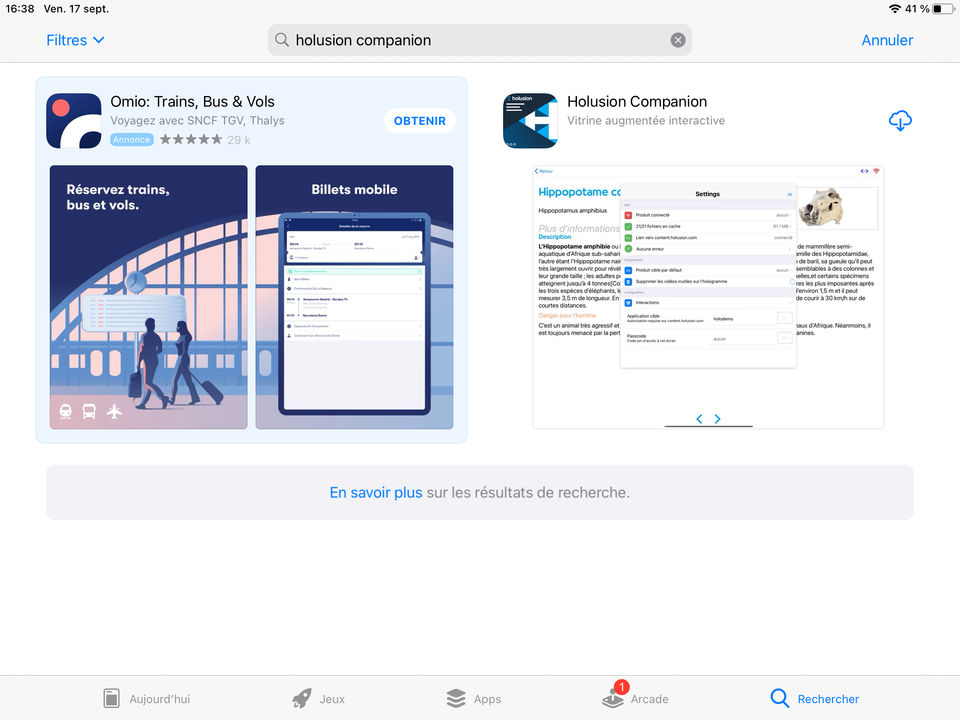The width and height of the screenshot is (960, 720).
Task: Open the Apps tab
Action: pos(474,698)
